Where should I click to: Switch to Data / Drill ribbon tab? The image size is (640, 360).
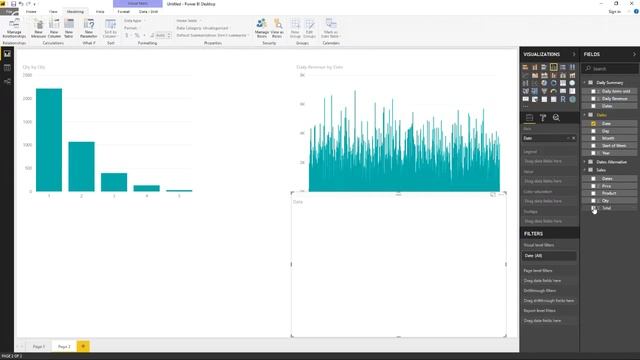point(149,11)
